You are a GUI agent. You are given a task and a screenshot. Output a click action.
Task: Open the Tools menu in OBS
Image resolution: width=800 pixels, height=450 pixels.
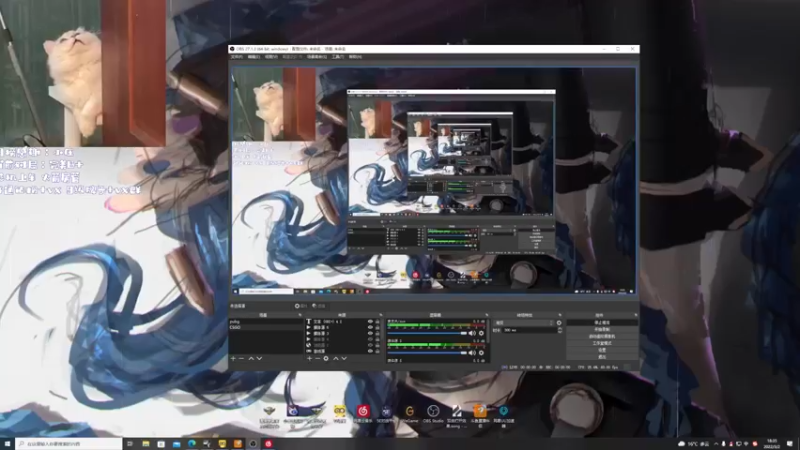pos(338,57)
